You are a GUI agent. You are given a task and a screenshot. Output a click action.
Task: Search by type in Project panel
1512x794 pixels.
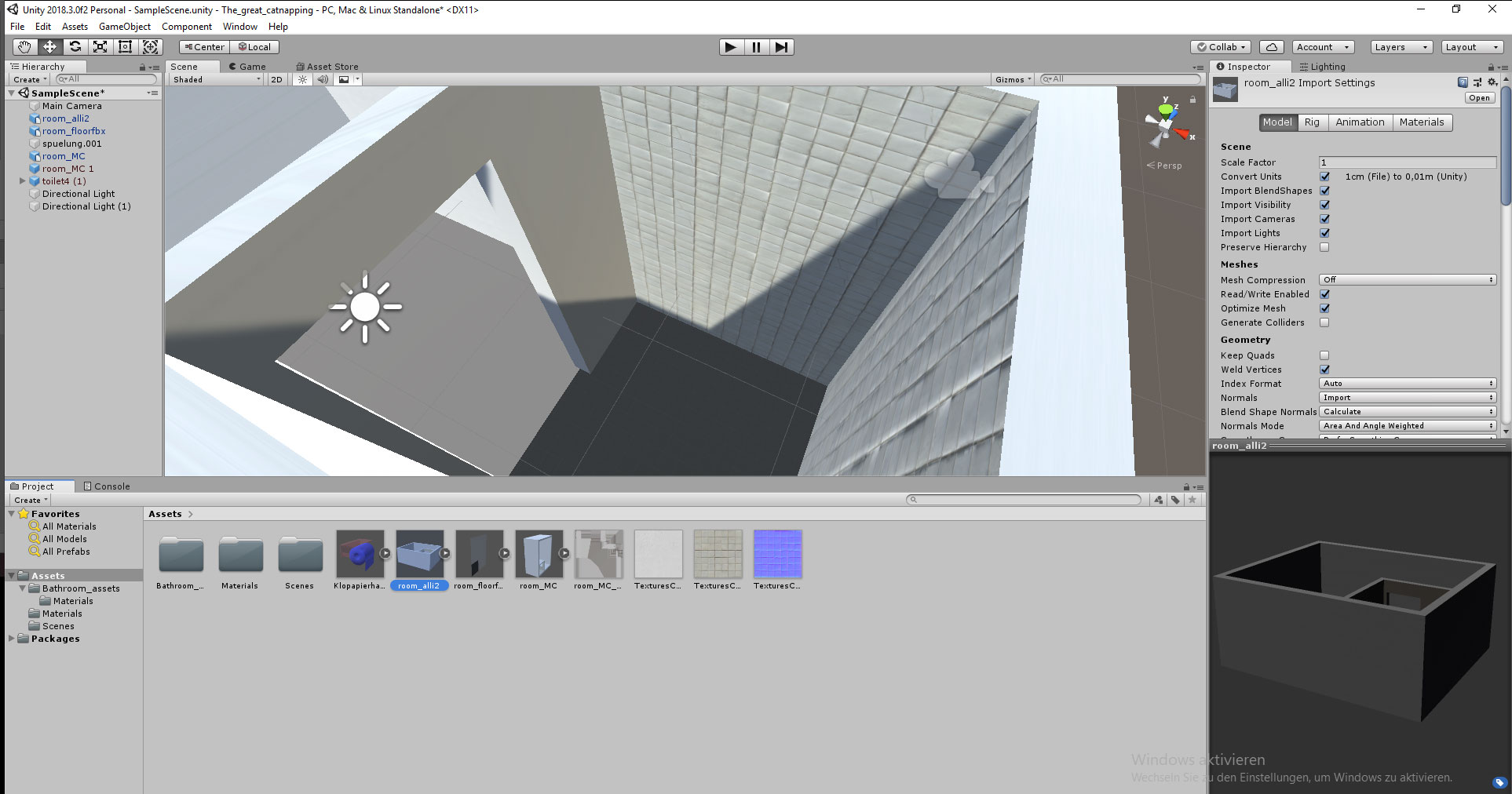point(1158,500)
